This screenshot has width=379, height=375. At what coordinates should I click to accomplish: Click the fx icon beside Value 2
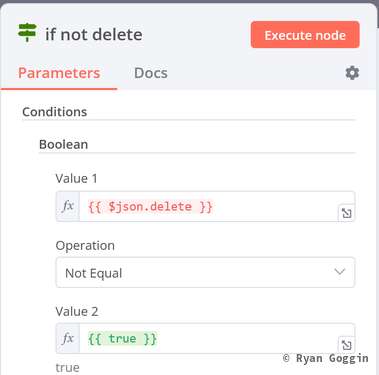coord(68,339)
